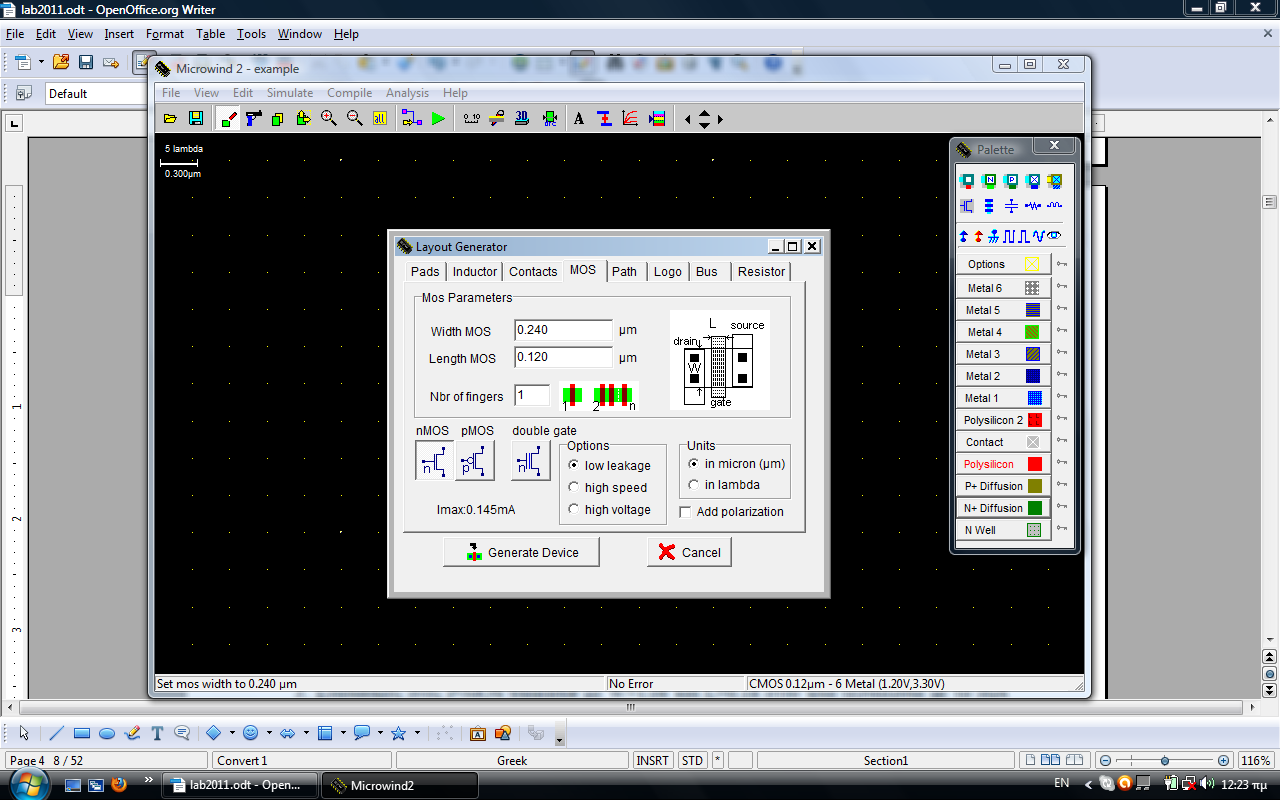Select the double gate device type

coord(531,461)
